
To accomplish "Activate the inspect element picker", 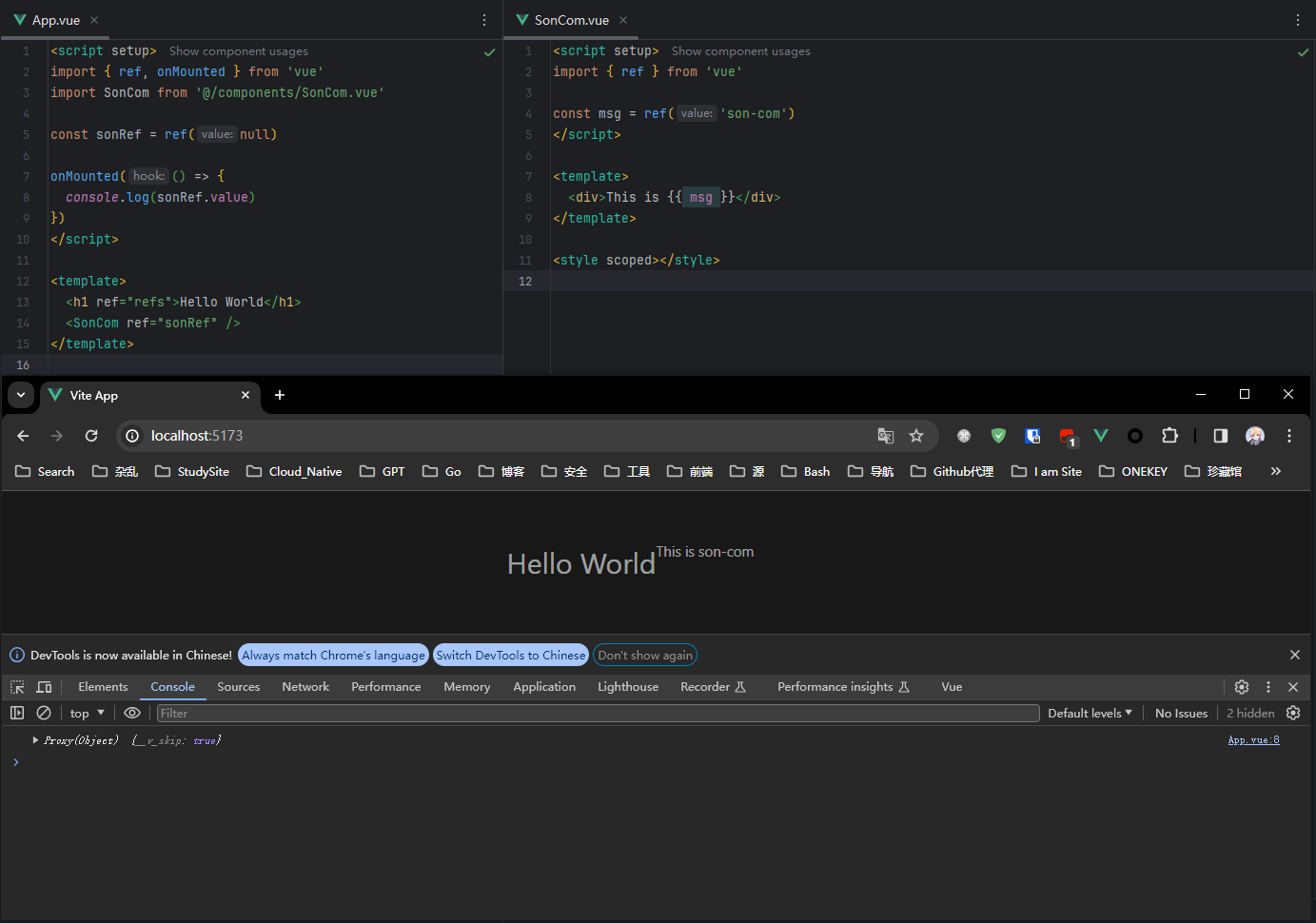I will tap(17, 687).
